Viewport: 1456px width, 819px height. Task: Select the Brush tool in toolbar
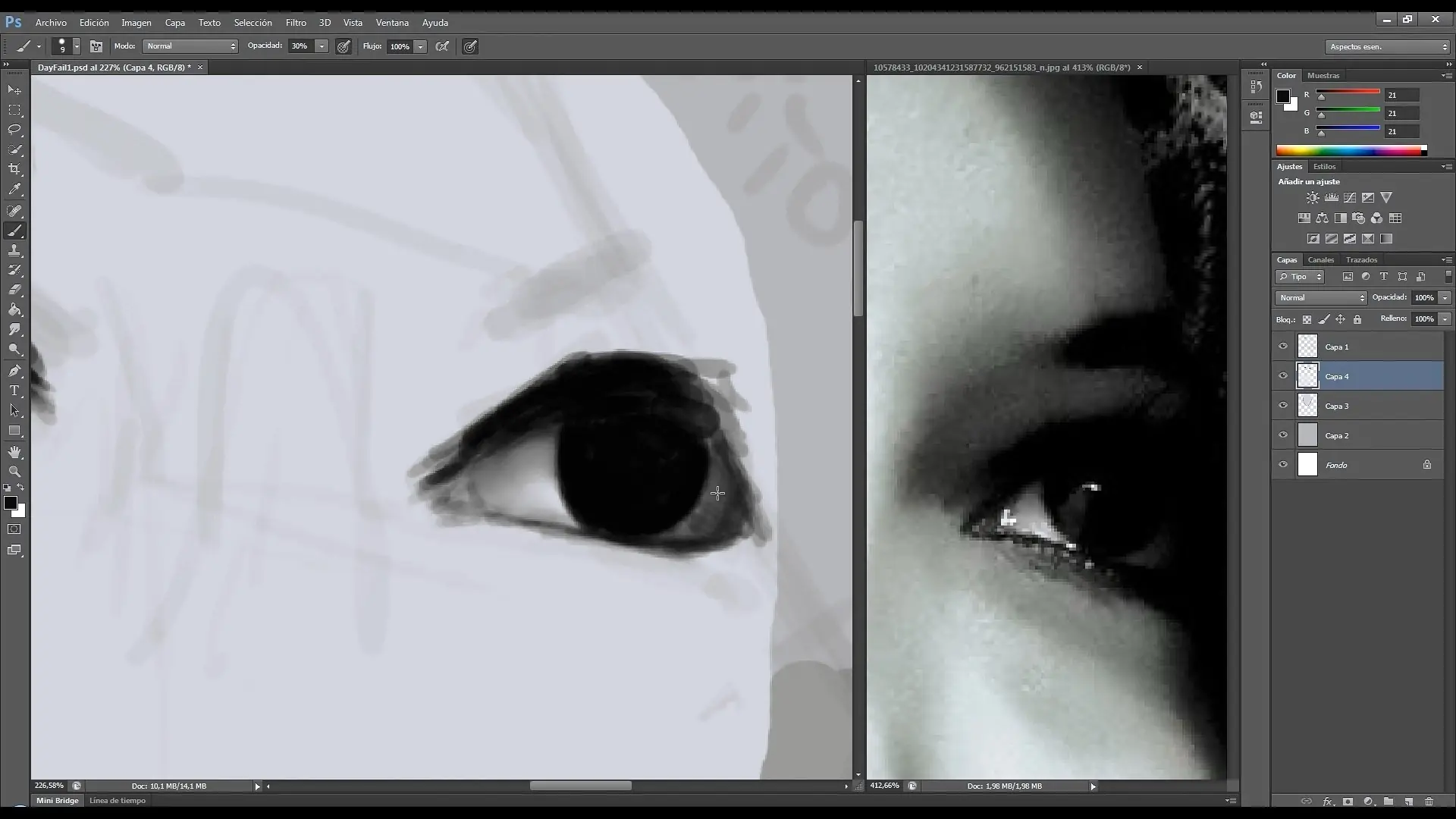click(x=14, y=231)
